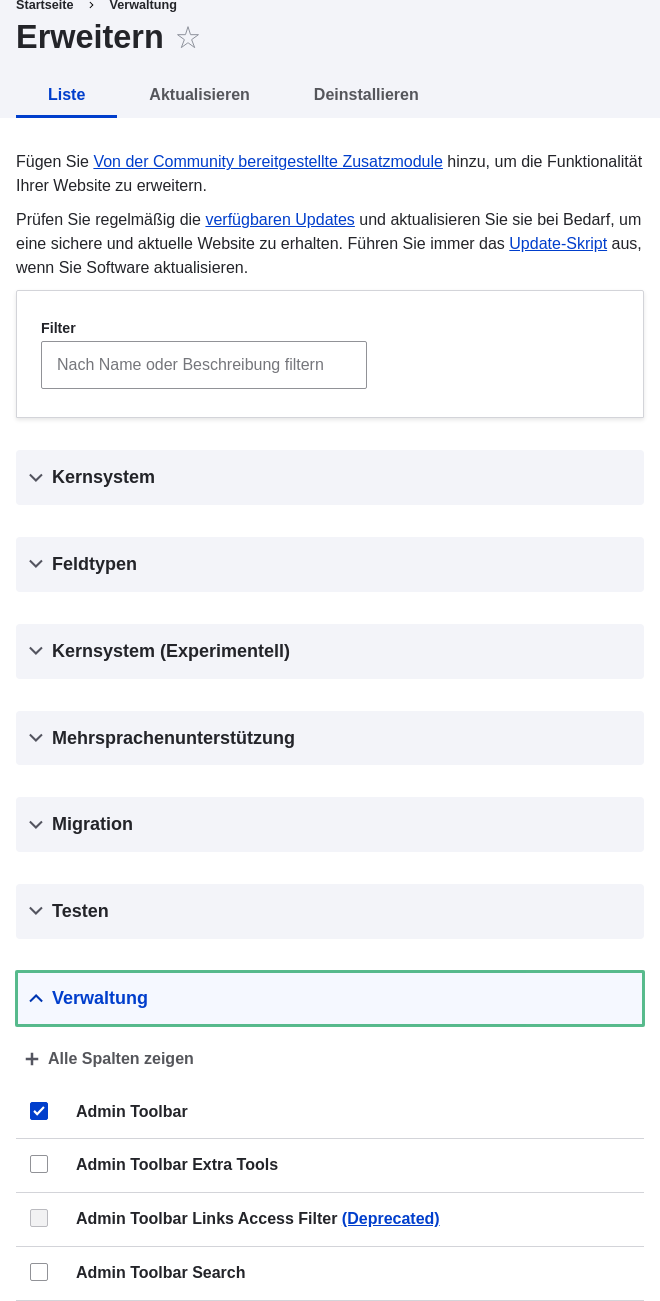Enable Admin Toolbar Extra Tools
Image resolution: width=660 pixels, height=1301 pixels.
click(39, 1164)
